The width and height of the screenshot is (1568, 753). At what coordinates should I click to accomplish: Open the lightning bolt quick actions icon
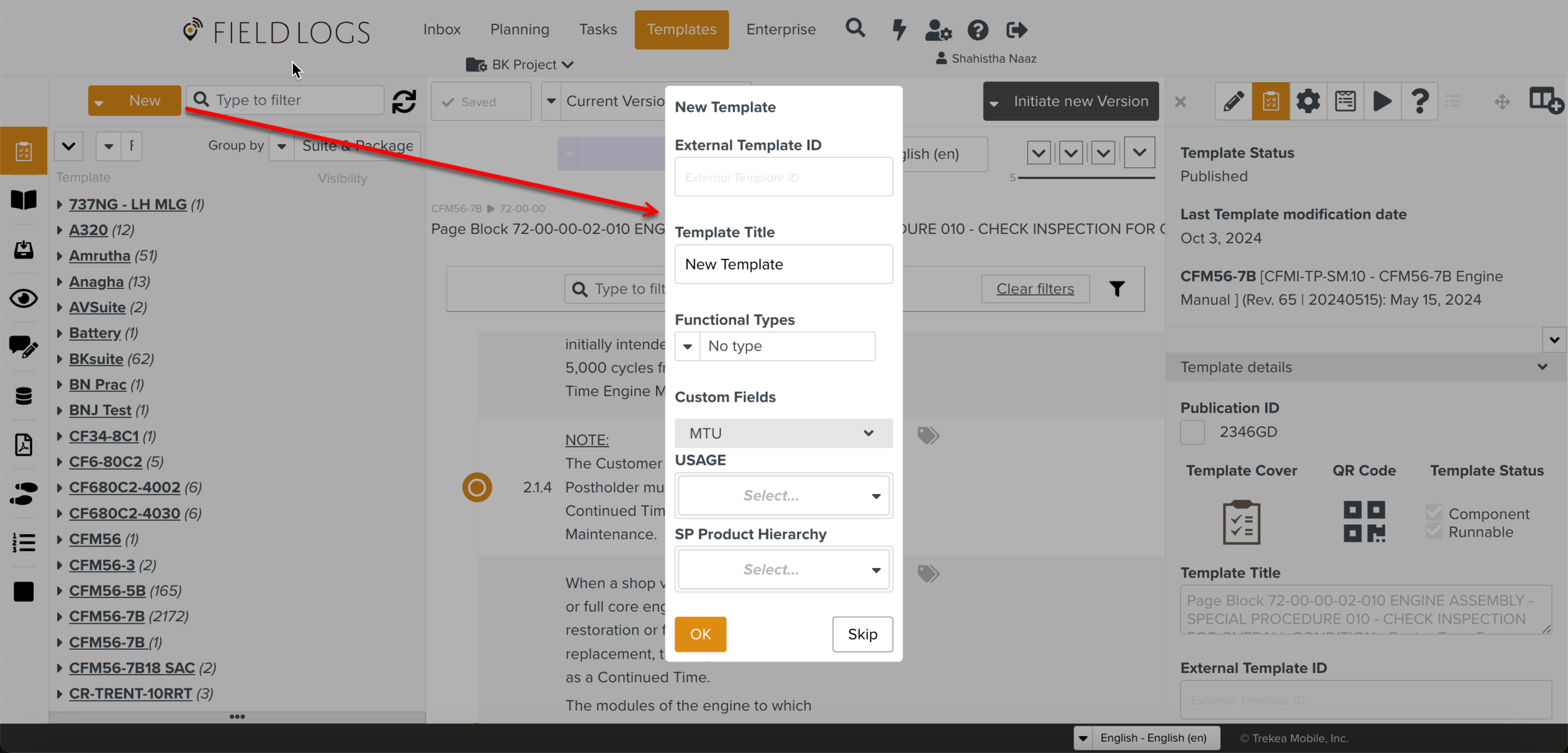pos(899,29)
